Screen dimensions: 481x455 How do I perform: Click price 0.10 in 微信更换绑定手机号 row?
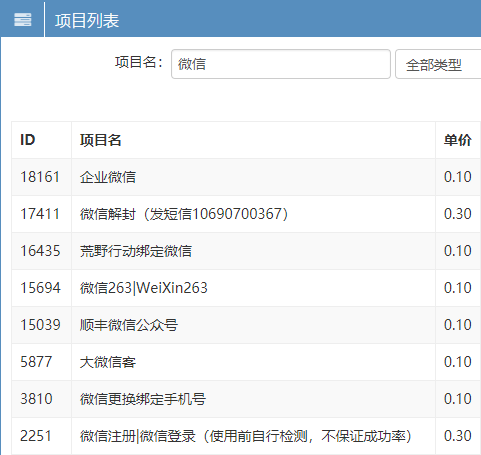coord(457,399)
